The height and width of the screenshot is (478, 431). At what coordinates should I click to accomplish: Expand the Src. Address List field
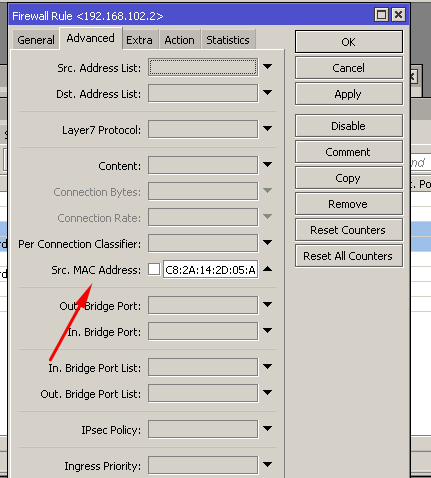(x=267, y=67)
